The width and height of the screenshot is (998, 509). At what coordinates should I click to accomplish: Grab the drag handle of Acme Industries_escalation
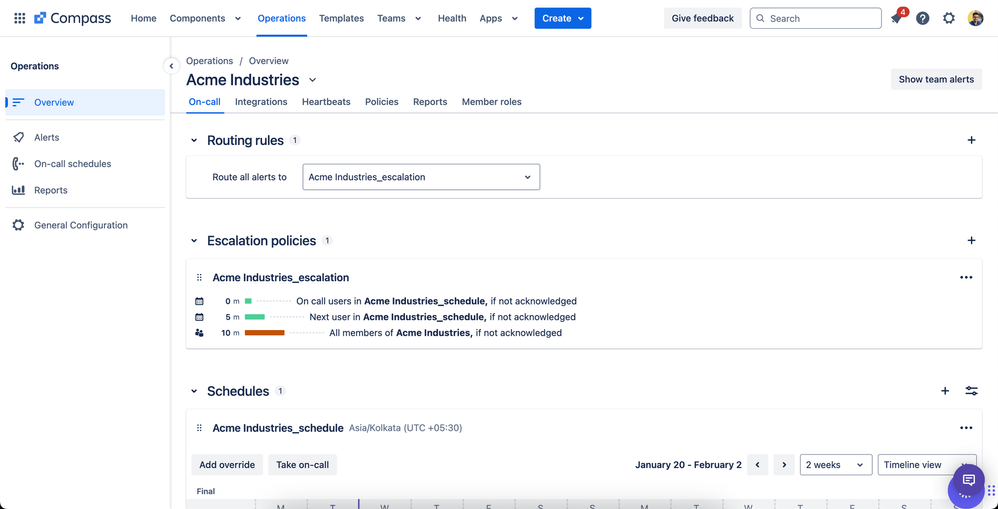(x=199, y=277)
